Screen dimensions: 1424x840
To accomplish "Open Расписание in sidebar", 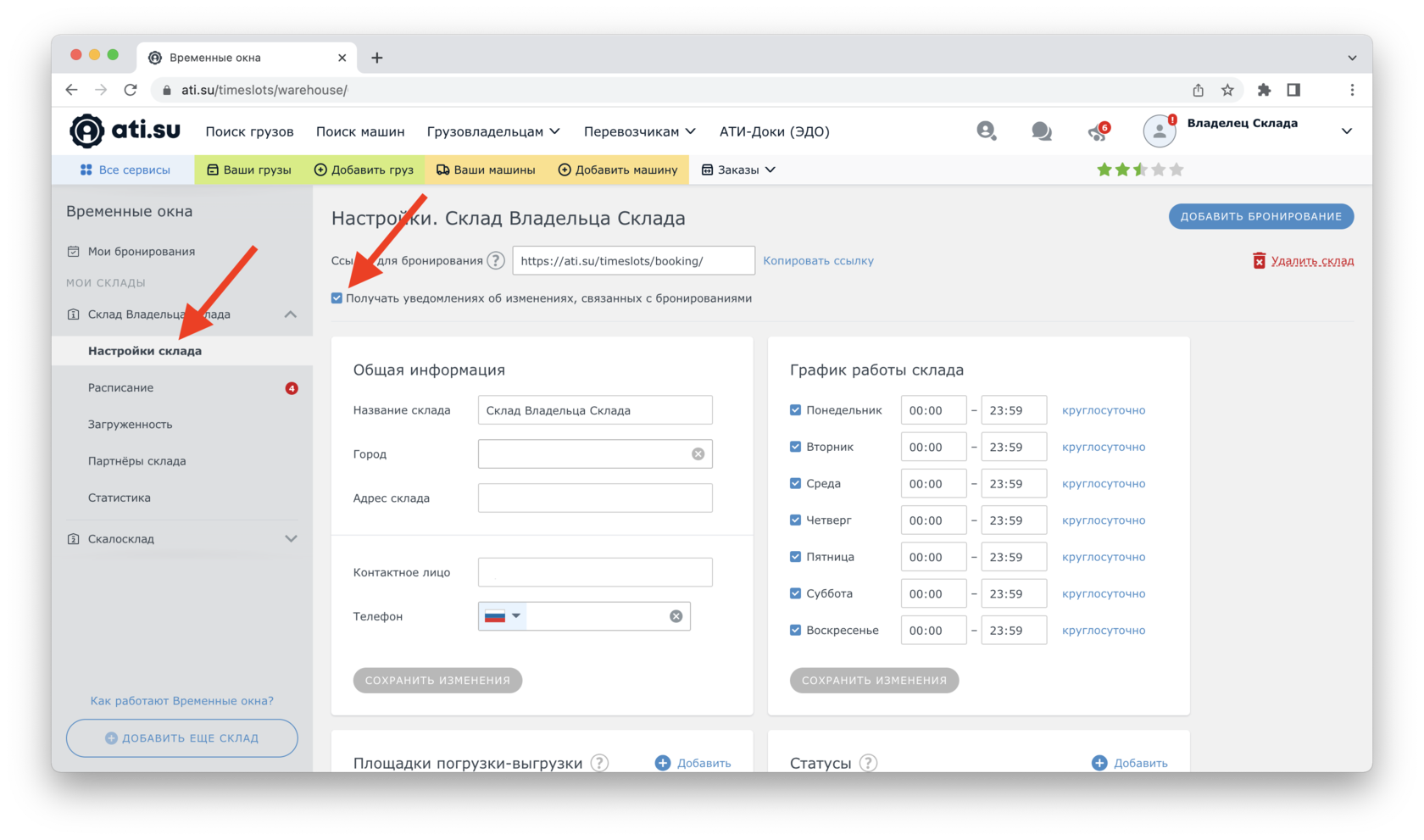I will pyautogui.click(x=121, y=387).
